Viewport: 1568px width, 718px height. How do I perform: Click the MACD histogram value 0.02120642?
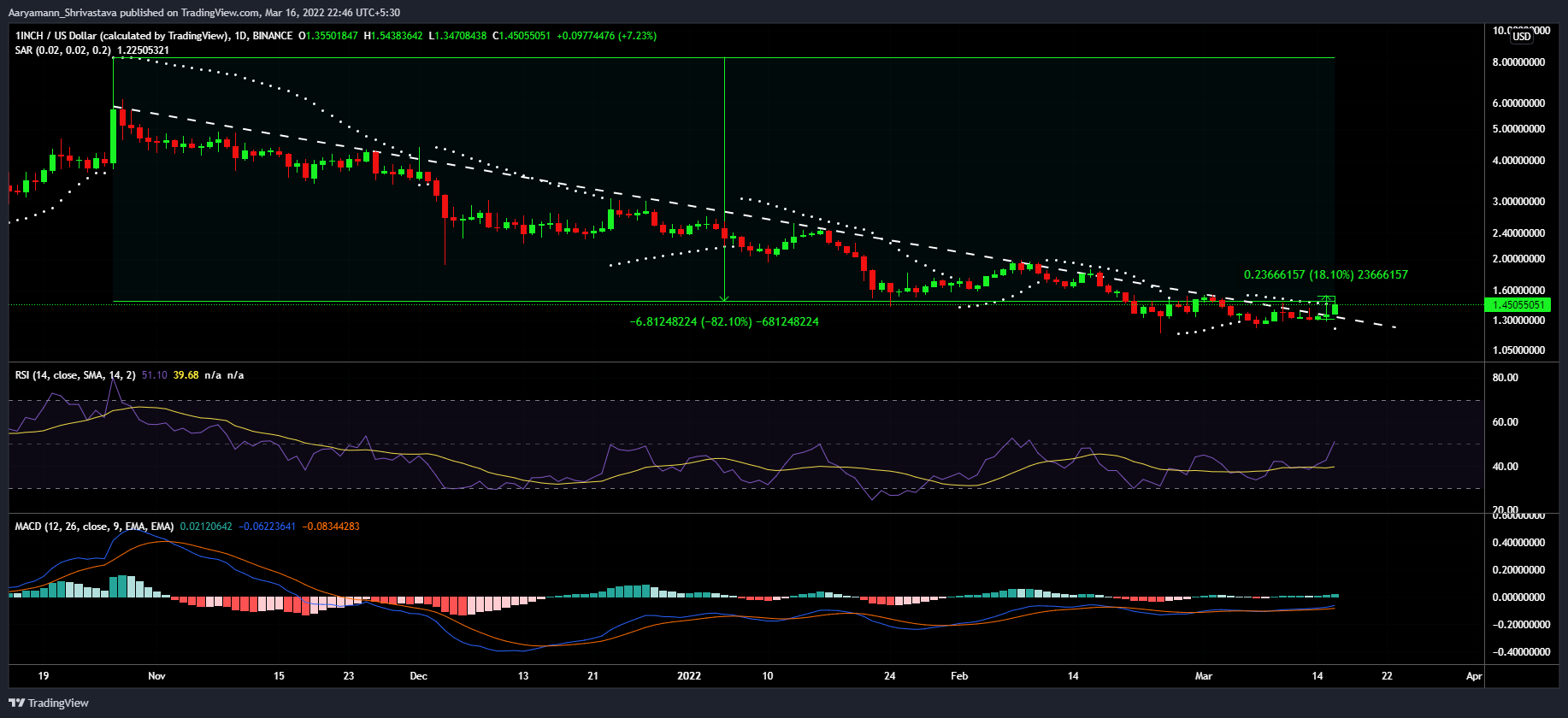205,527
